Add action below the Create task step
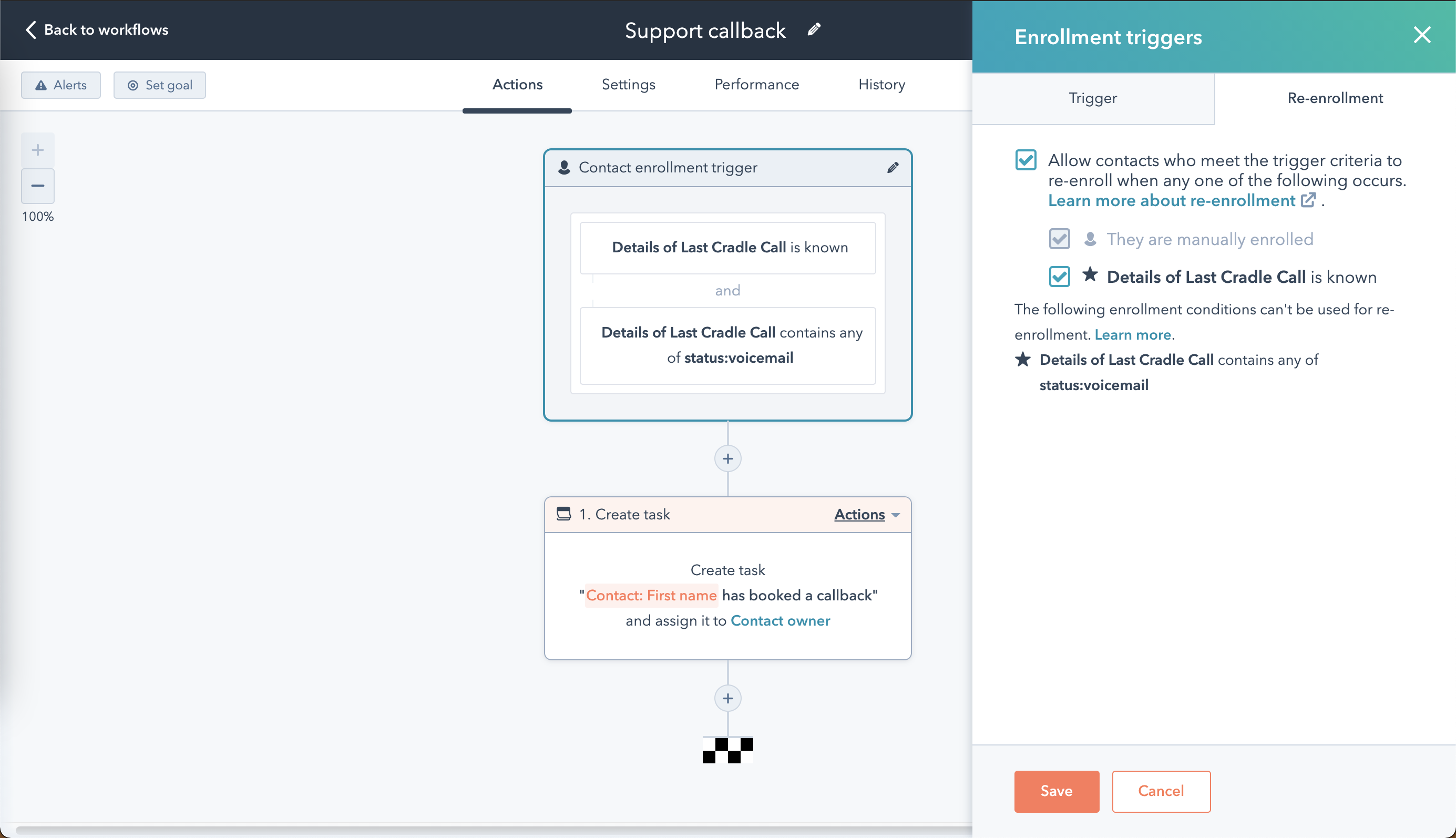Screen dimensions: 1456x838 727,698
